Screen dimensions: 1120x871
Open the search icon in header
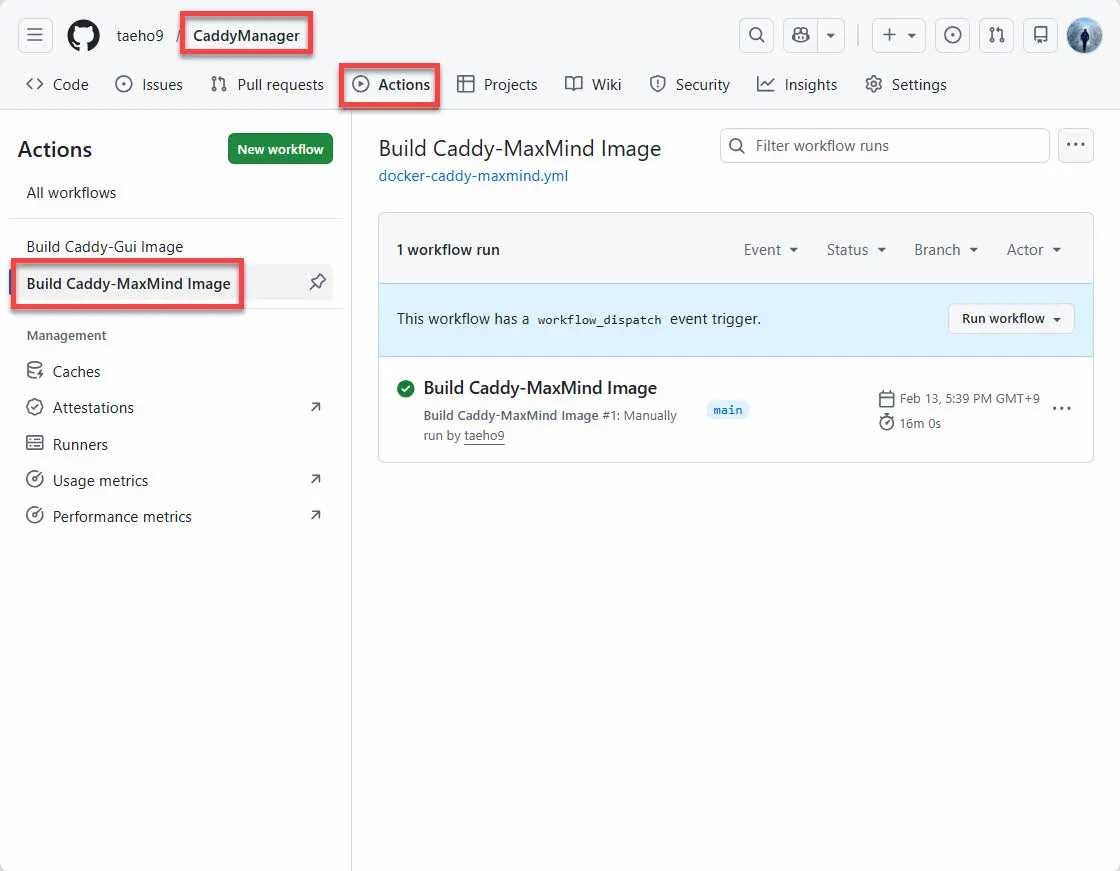click(x=756, y=35)
